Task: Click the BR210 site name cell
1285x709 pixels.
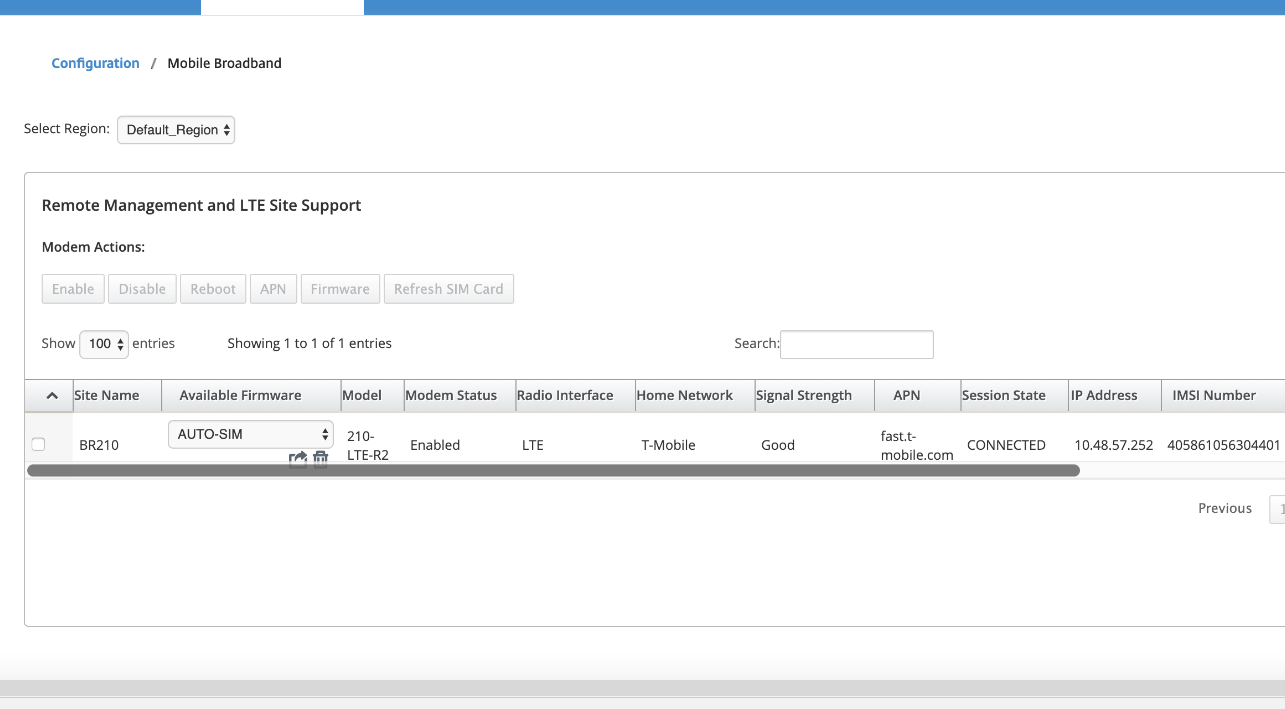Action: pos(99,445)
